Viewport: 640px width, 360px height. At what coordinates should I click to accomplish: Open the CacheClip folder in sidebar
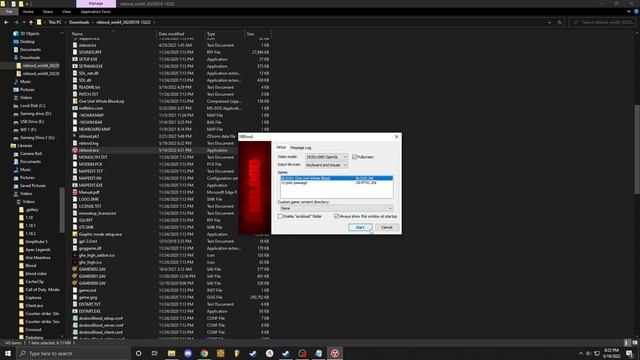(x=34, y=282)
